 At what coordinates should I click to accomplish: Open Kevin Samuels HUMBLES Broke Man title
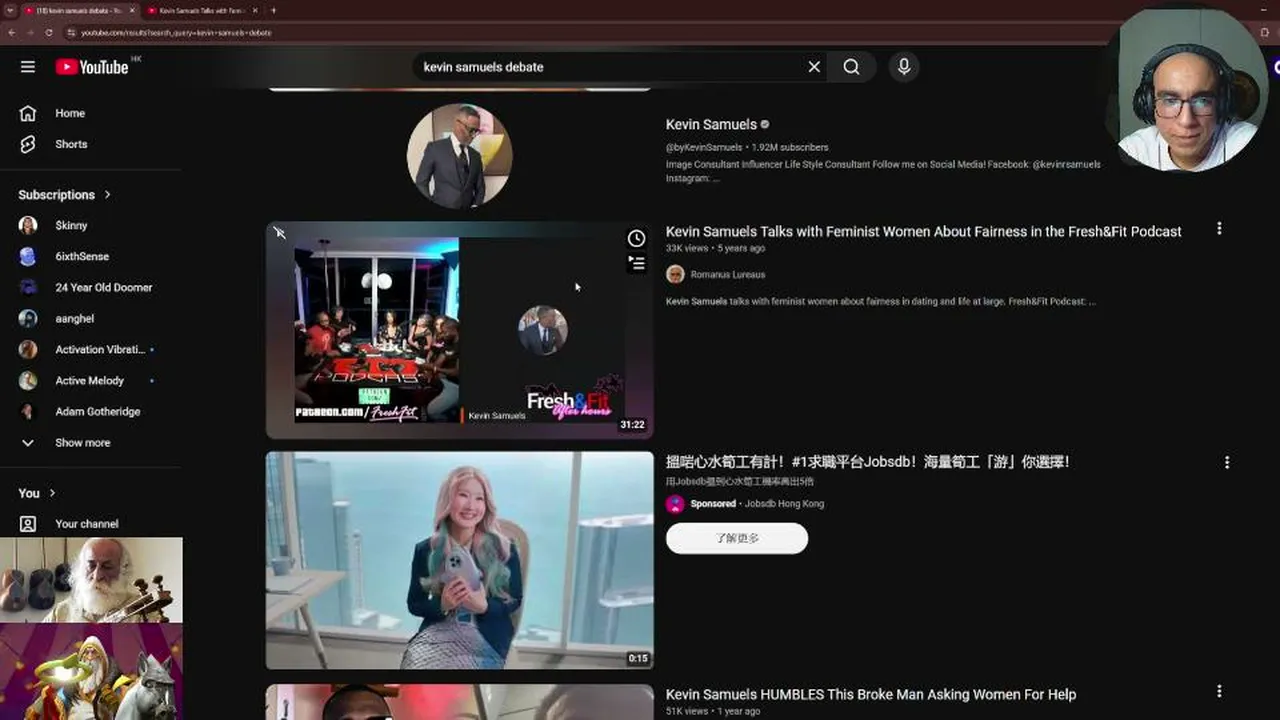(x=871, y=694)
